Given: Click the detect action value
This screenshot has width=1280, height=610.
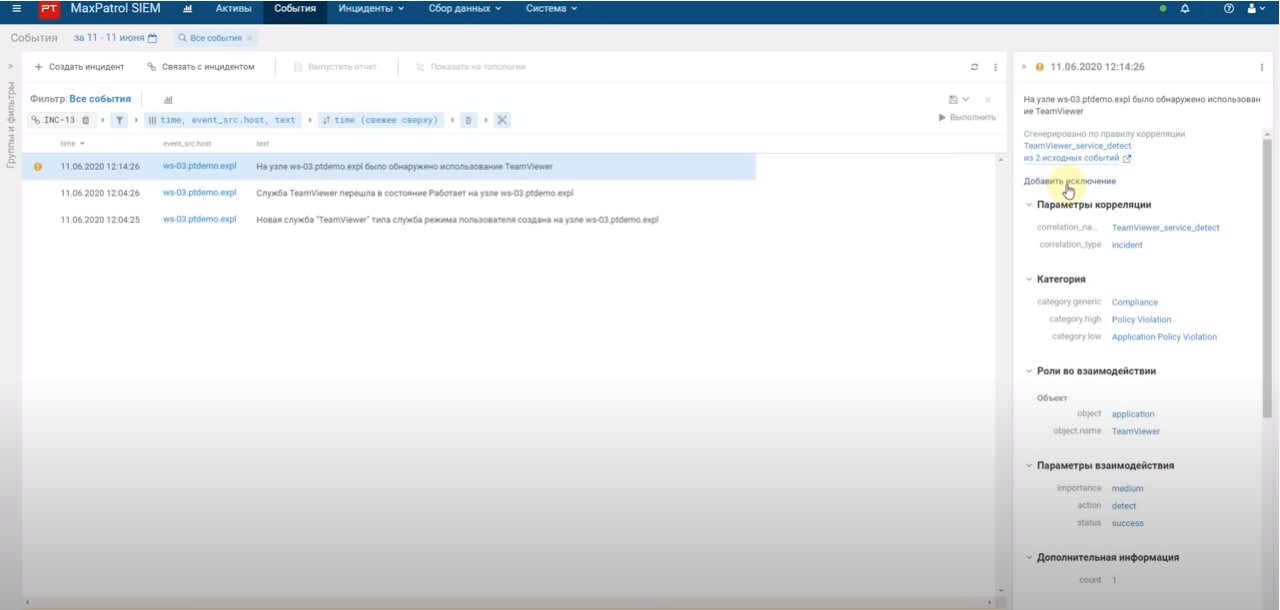Looking at the screenshot, I should coord(1124,506).
